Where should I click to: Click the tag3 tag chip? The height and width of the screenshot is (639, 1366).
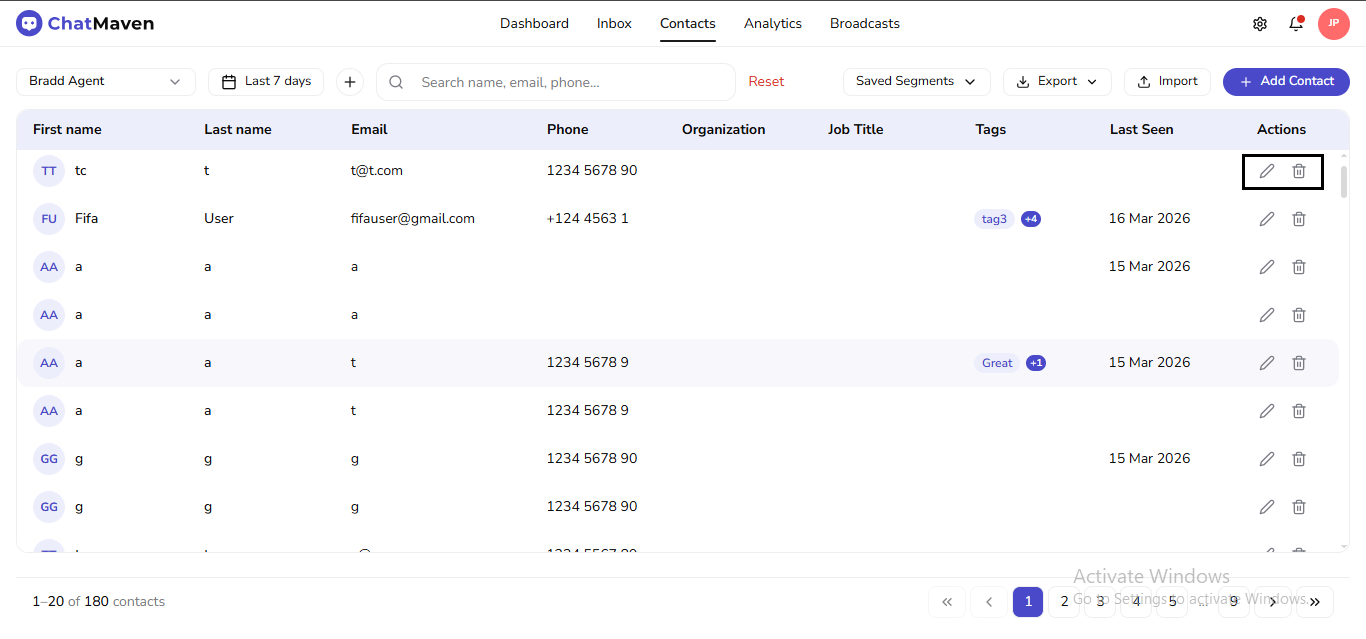coord(993,218)
